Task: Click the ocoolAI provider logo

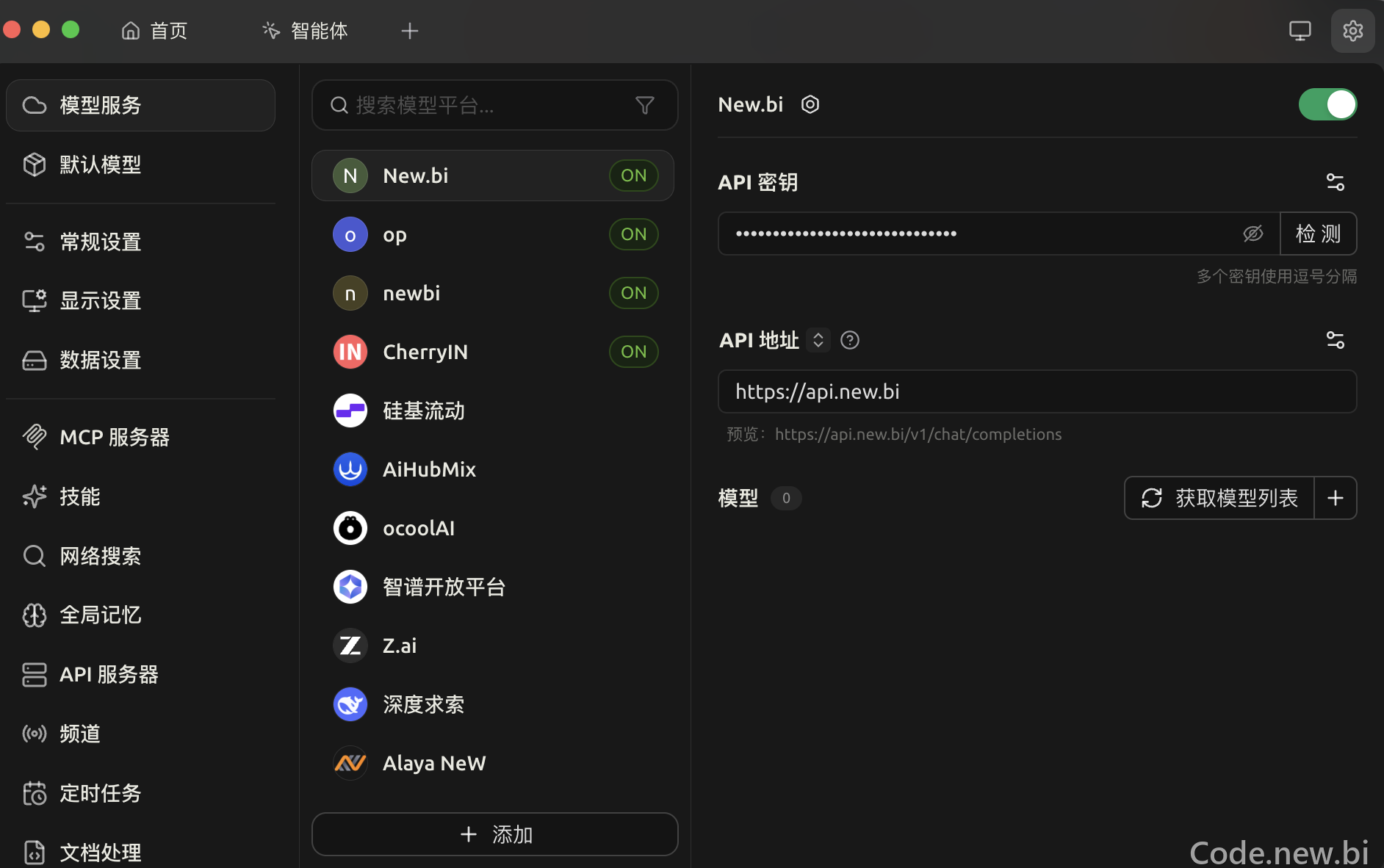Action: (350, 528)
